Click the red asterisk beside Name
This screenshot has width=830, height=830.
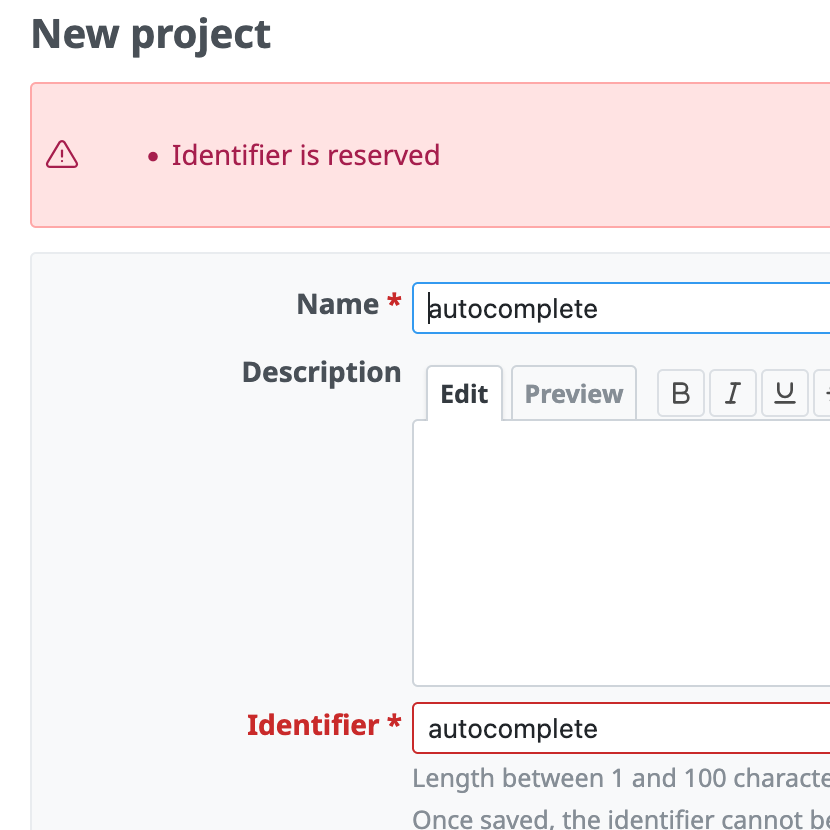[x=394, y=303]
